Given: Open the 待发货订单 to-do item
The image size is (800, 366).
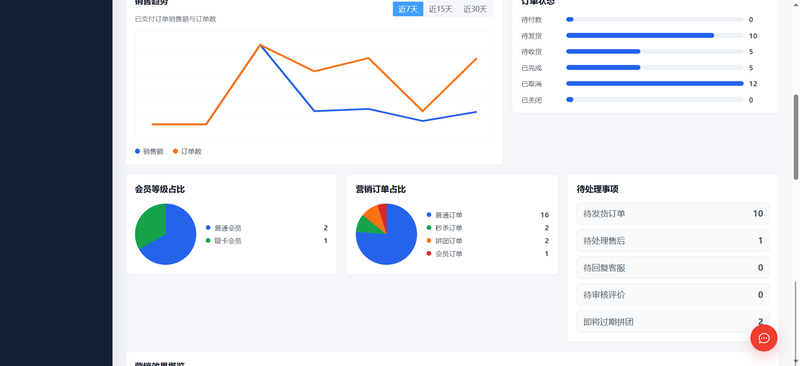Looking at the screenshot, I should tap(673, 213).
